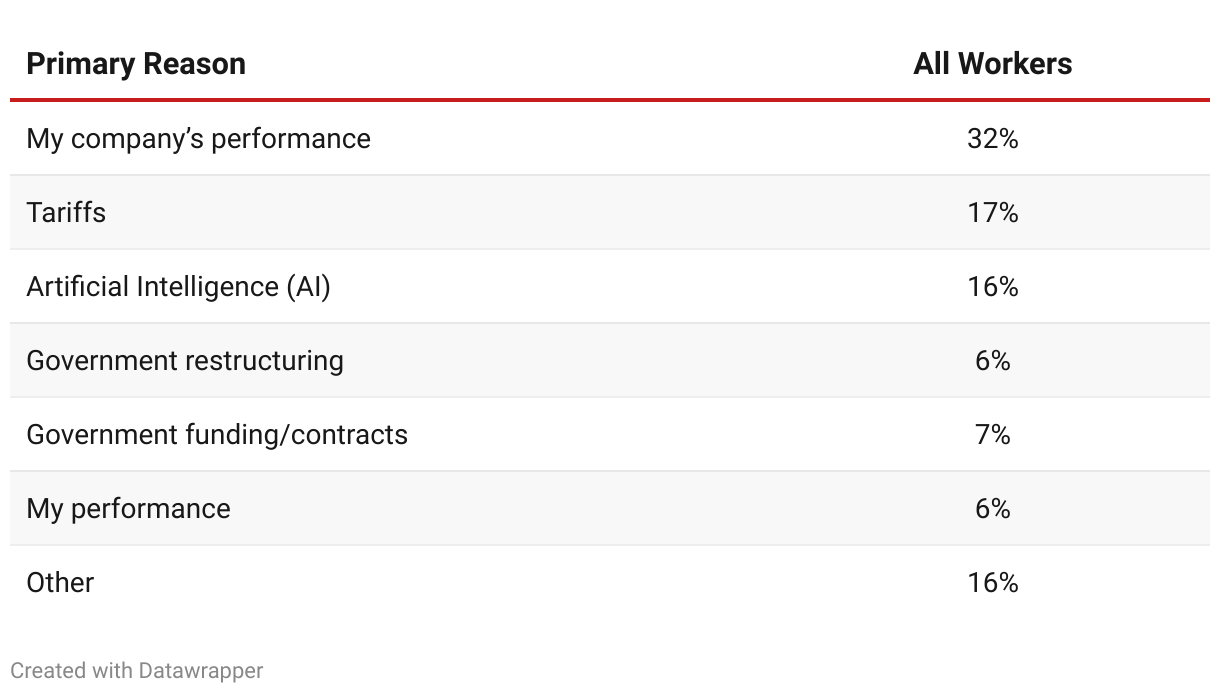This screenshot has height=694, width=1220.
Task: Click the word "Workers" in the header
Action: [1014, 64]
